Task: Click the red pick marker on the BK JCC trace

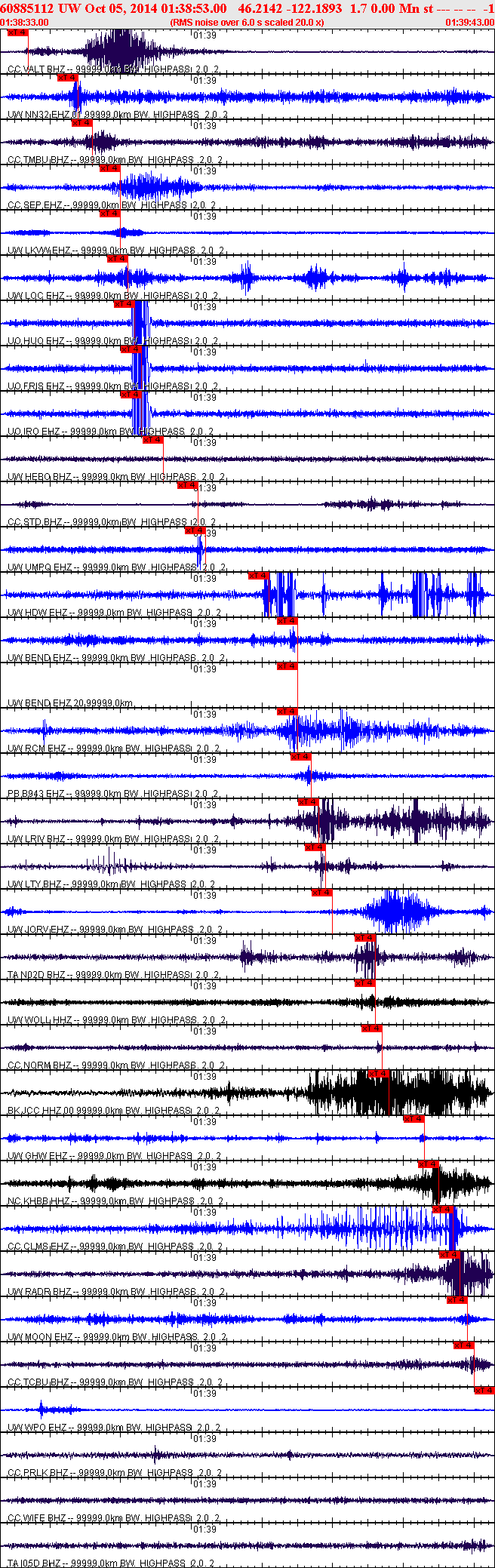Action: 378,1074
